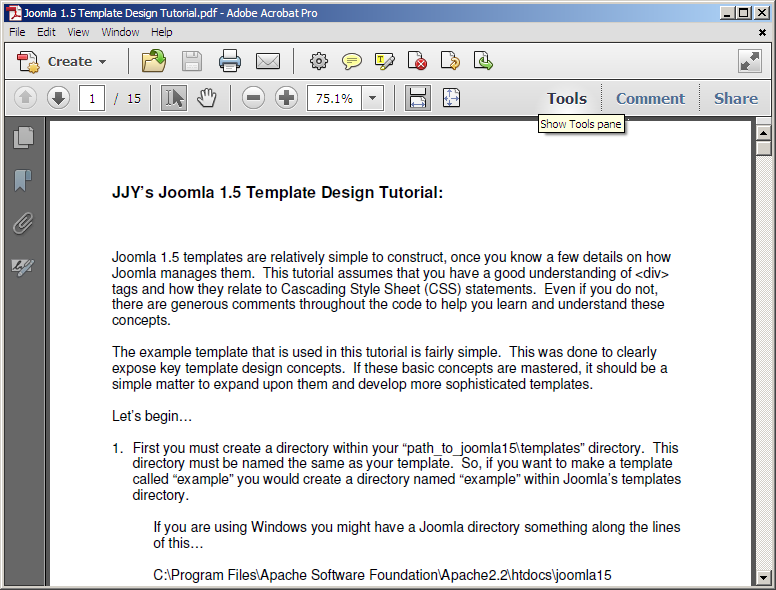
Task: Click the Adobe Acrobat title bar icon
Action: click(x=14, y=13)
